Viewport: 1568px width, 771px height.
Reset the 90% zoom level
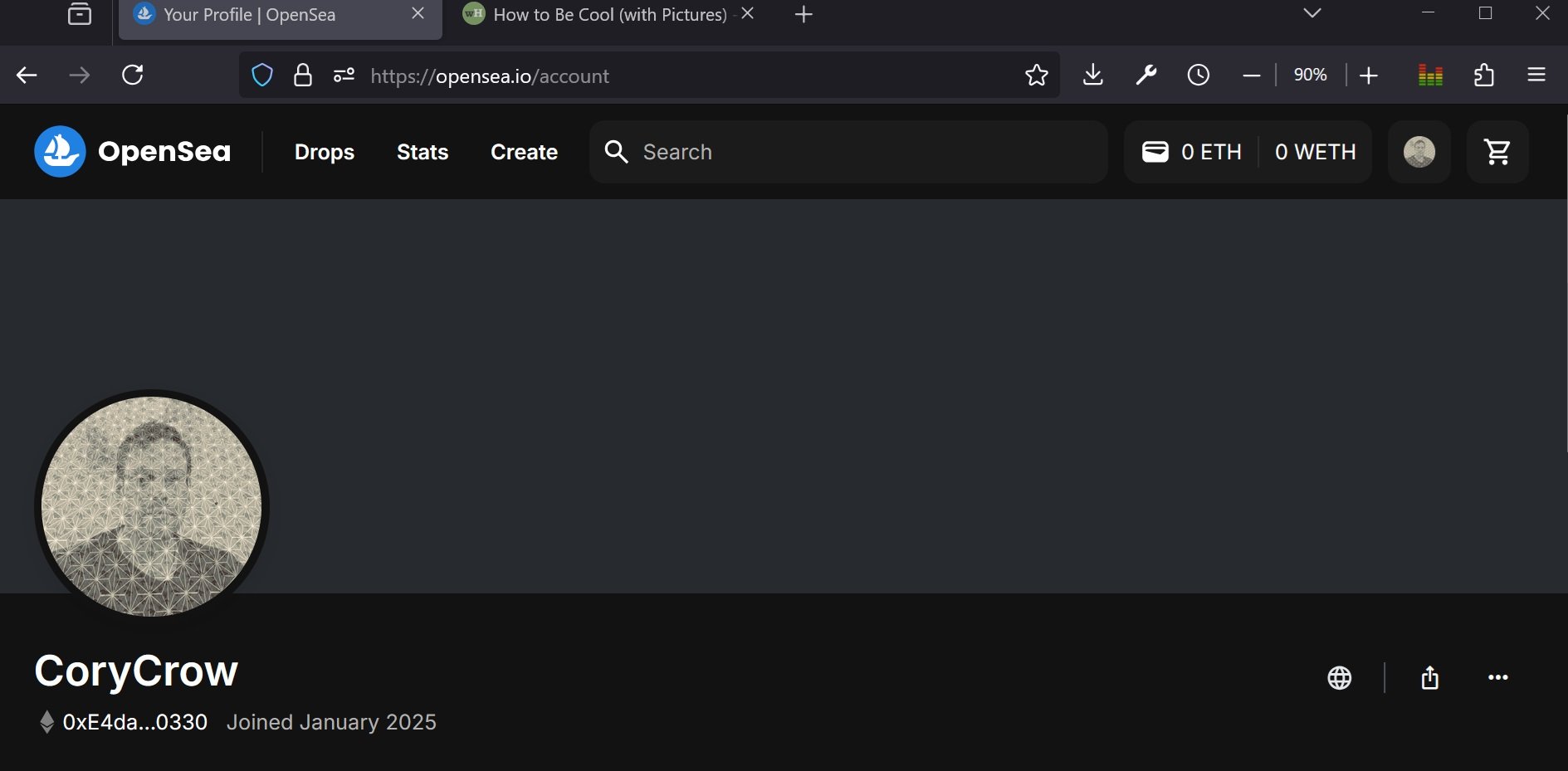pyautogui.click(x=1311, y=75)
